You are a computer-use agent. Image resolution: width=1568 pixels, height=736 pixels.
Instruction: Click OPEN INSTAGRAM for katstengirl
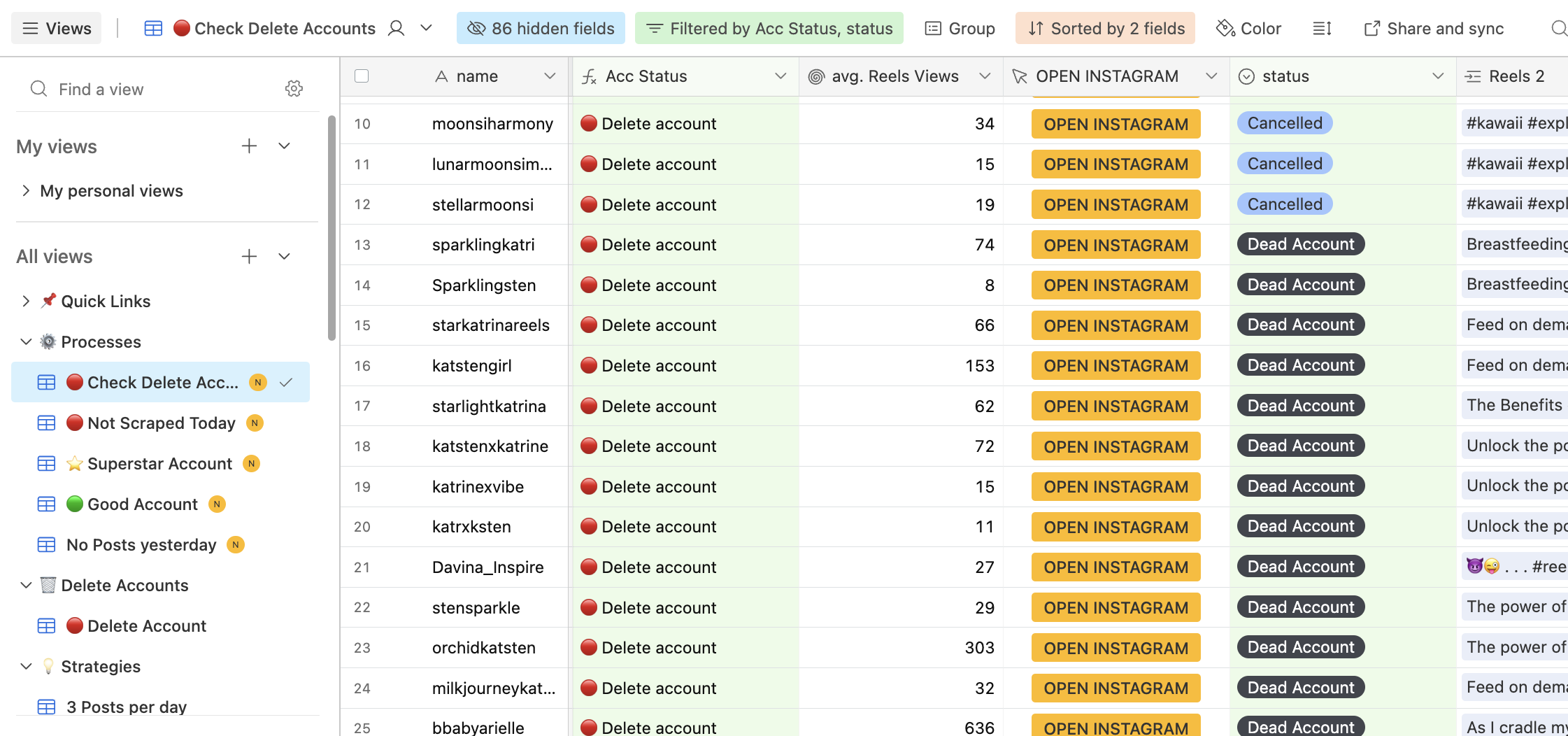tap(1116, 365)
